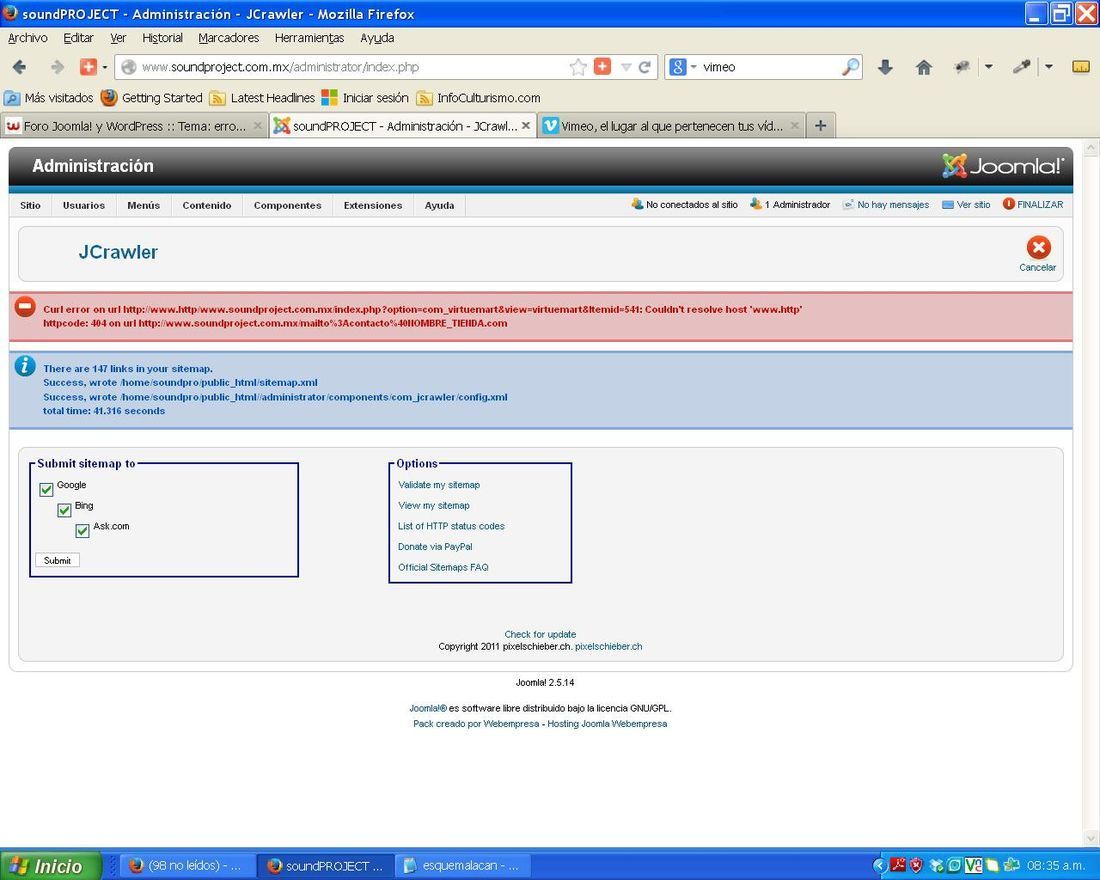This screenshot has width=1100, height=880.
Task: Open the Historial menu
Action: click(162, 38)
